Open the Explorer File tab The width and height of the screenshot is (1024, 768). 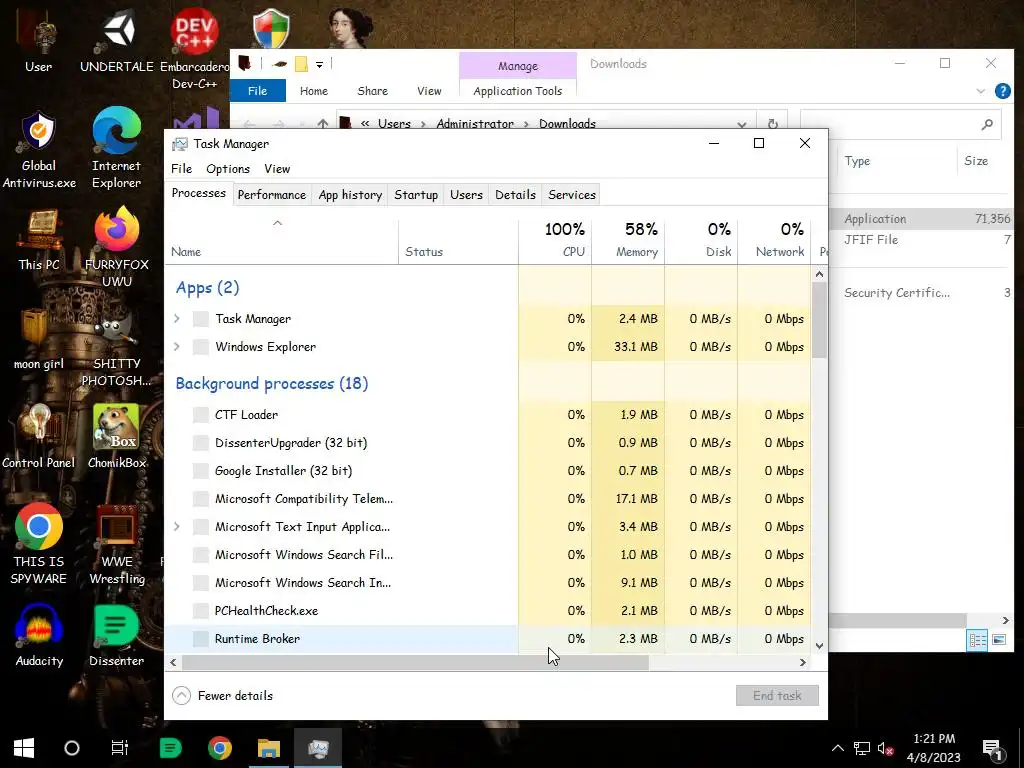coord(257,91)
